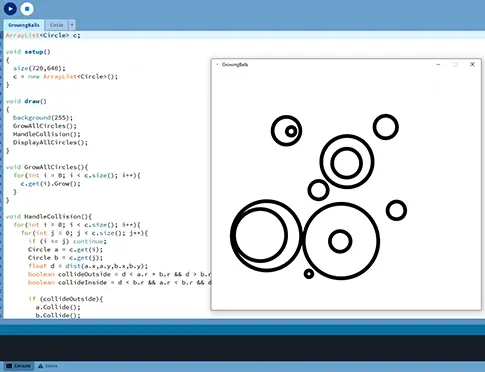Click the 'void GrowAllCircles(){' definition line
Screen dimensions: 485x372
click(x=47, y=167)
